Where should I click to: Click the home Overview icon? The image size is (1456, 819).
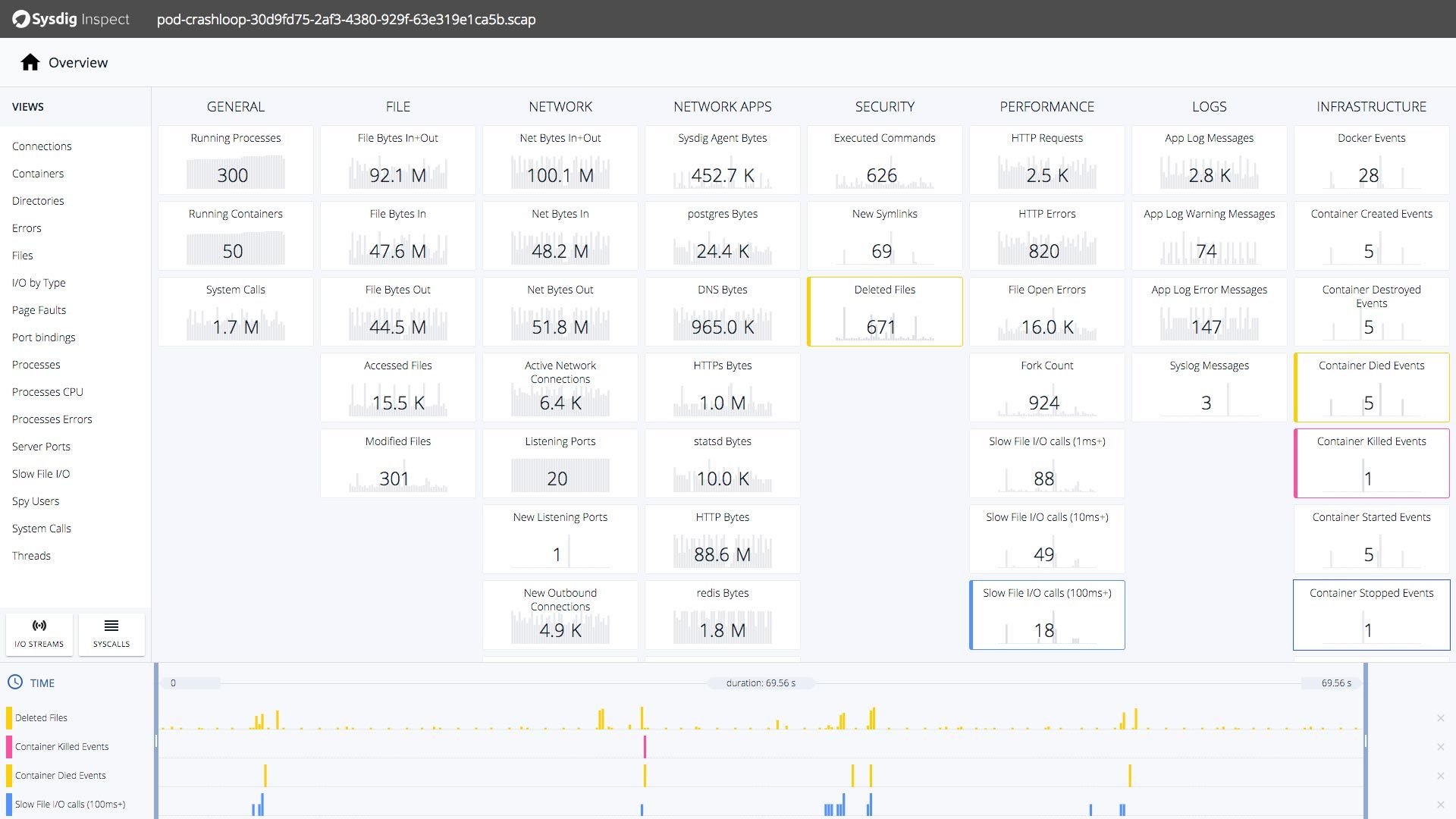[30, 62]
